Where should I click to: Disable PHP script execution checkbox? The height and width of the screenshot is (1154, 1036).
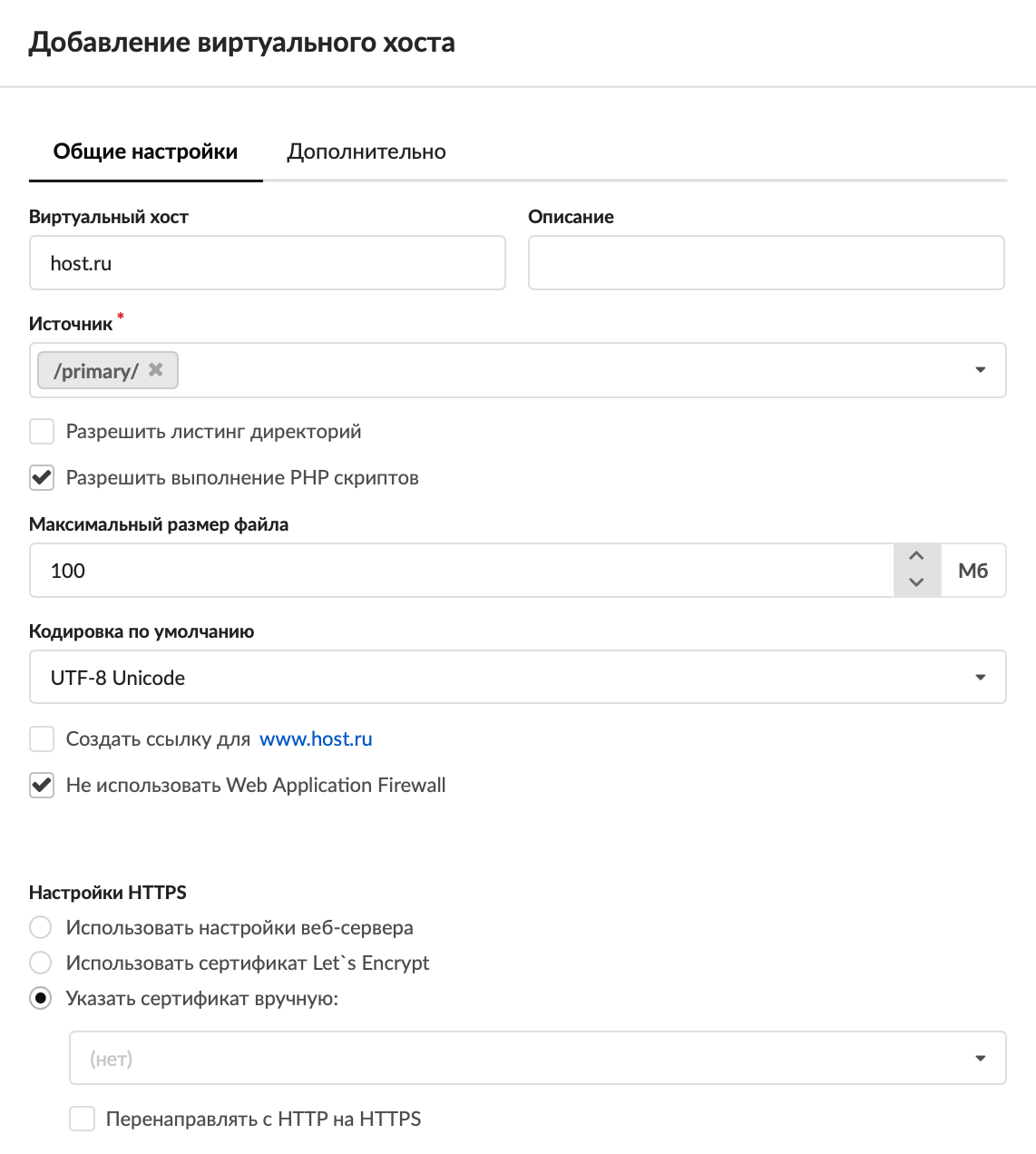42,478
